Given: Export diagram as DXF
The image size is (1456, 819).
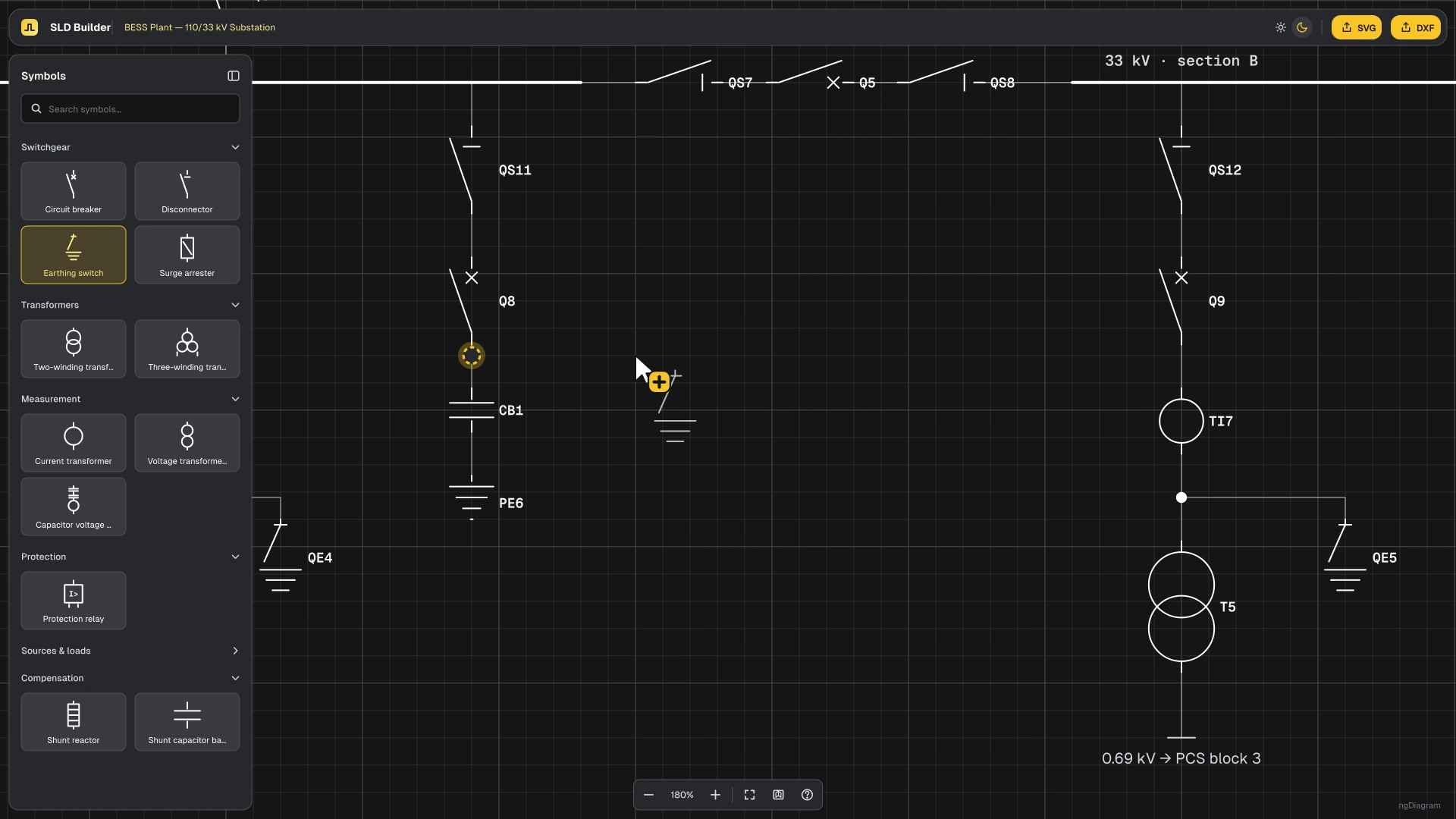Looking at the screenshot, I should (x=1416, y=27).
